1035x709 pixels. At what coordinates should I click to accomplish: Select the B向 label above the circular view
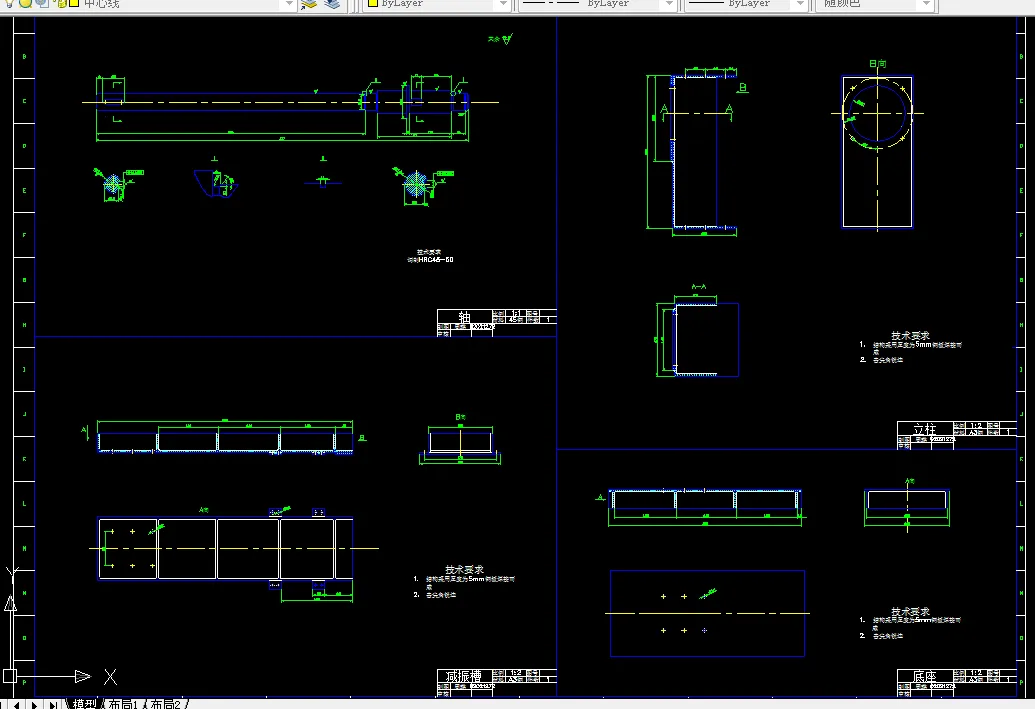(x=877, y=64)
